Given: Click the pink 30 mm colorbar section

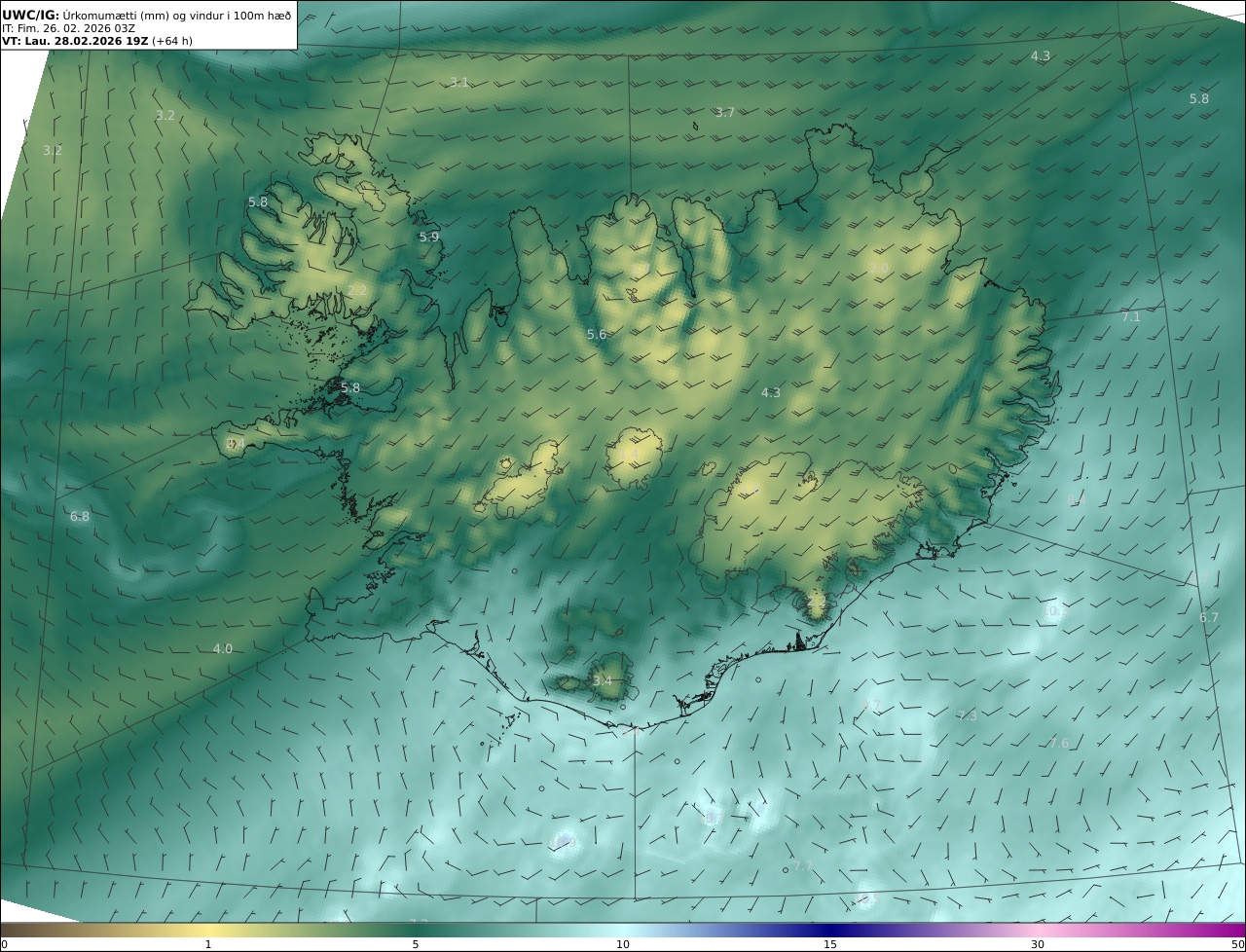Looking at the screenshot, I should click(1038, 931).
